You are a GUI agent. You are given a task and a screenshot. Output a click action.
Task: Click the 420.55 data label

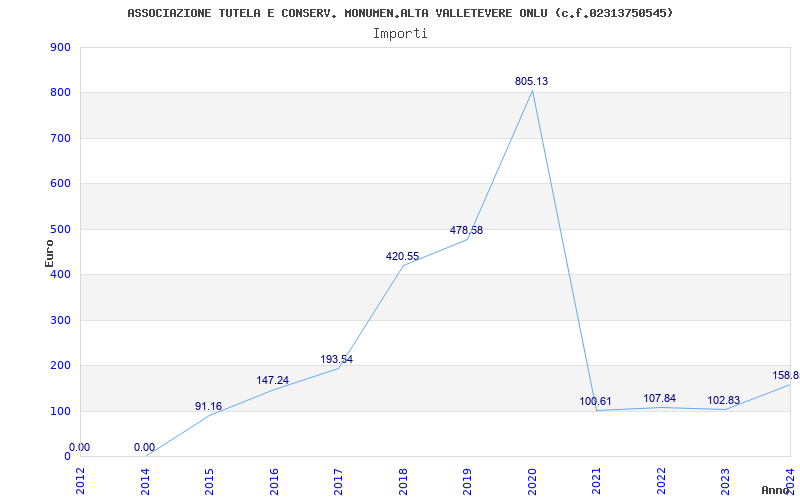click(402, 256)
